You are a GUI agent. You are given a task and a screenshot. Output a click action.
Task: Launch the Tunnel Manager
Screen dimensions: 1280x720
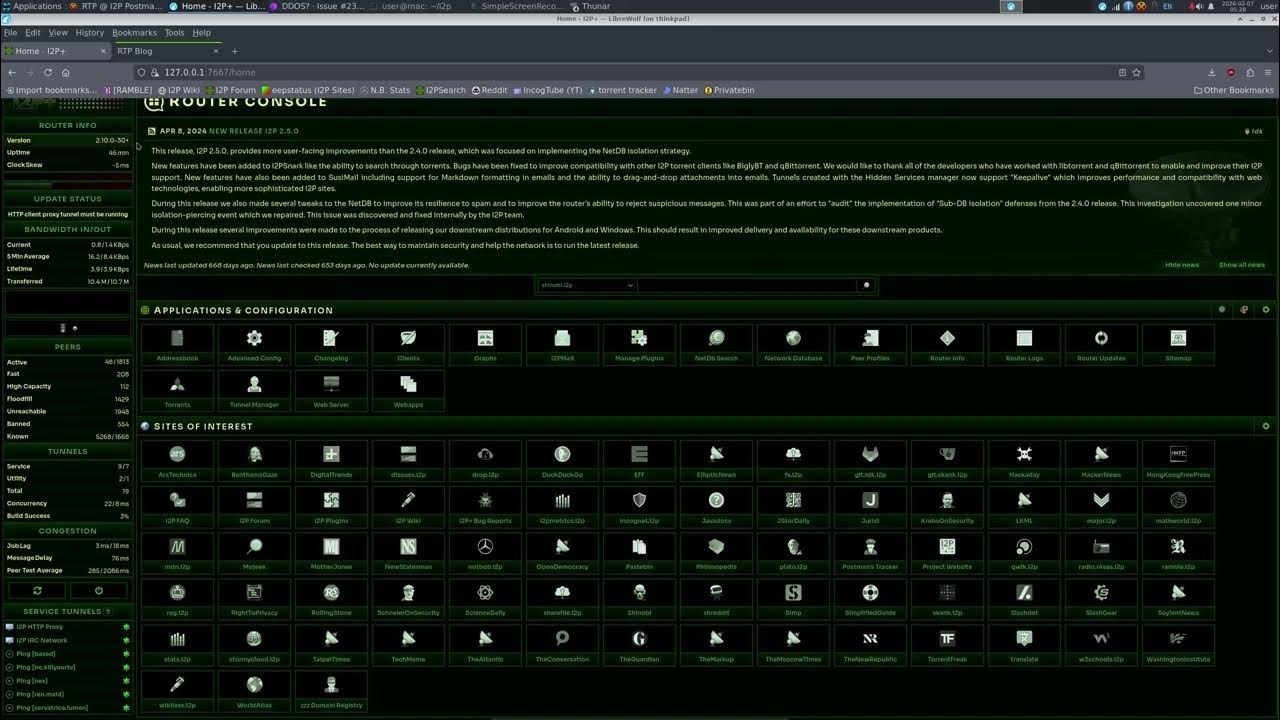click(x=254, y=390)
